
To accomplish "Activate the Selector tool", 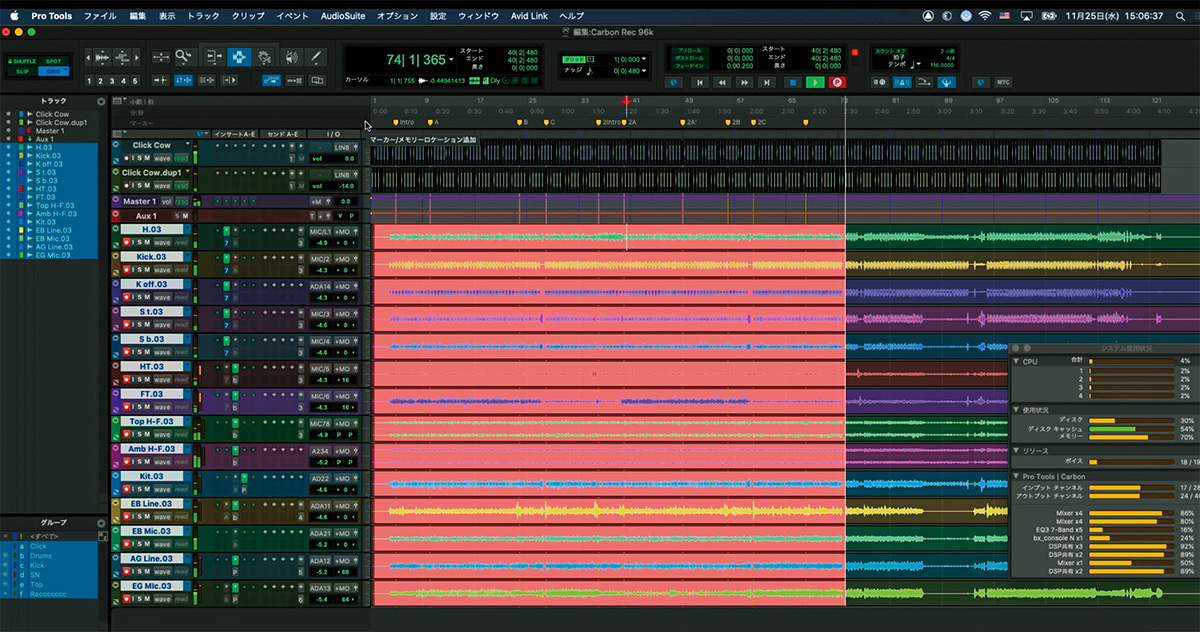I will (239, 57).
